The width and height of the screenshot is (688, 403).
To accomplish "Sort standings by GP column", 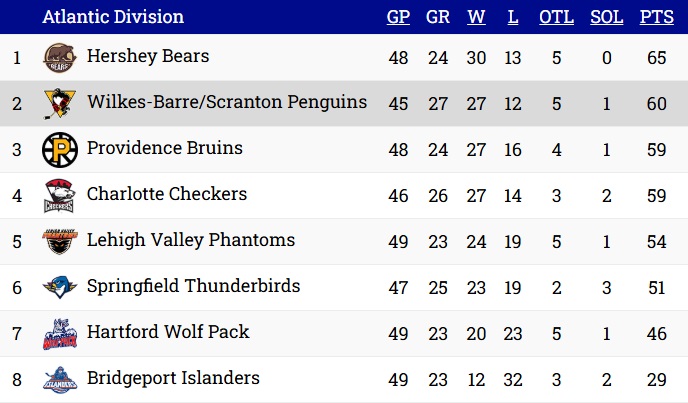I will click(x=398, y=17).
